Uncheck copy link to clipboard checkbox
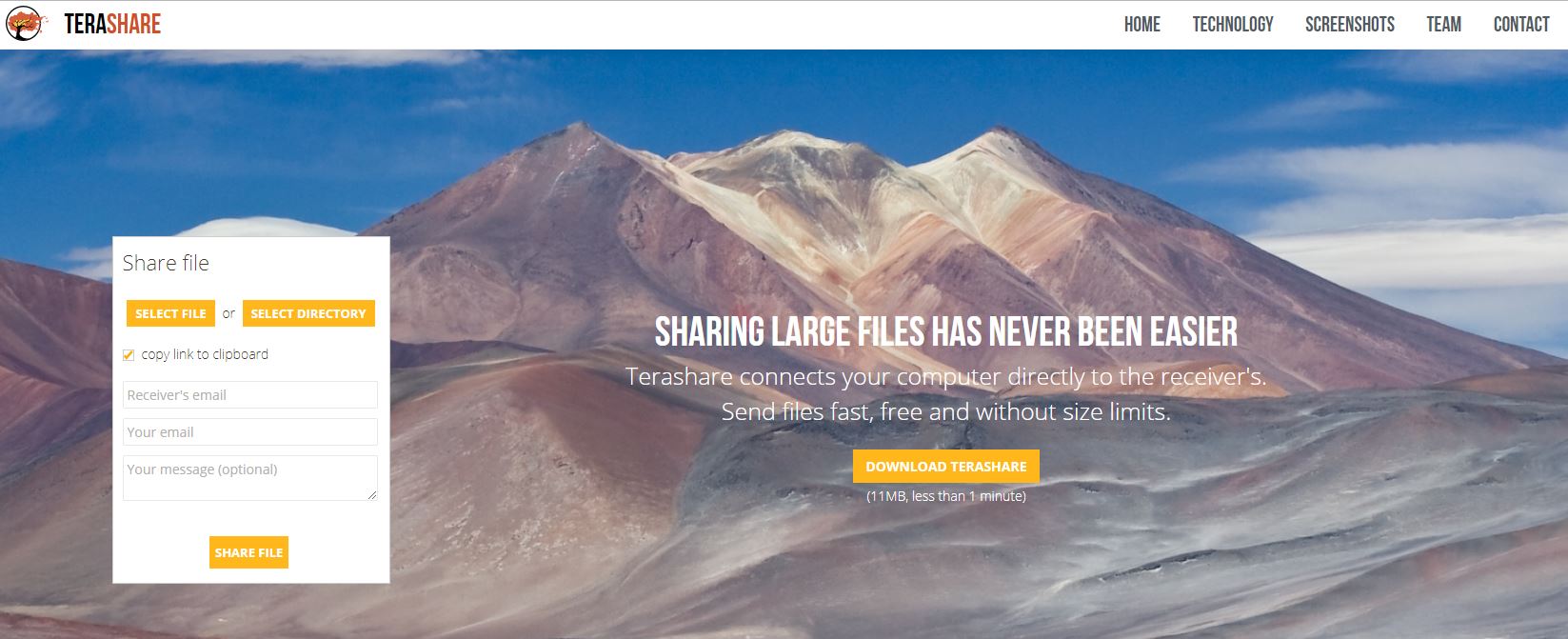 (129, 355)
